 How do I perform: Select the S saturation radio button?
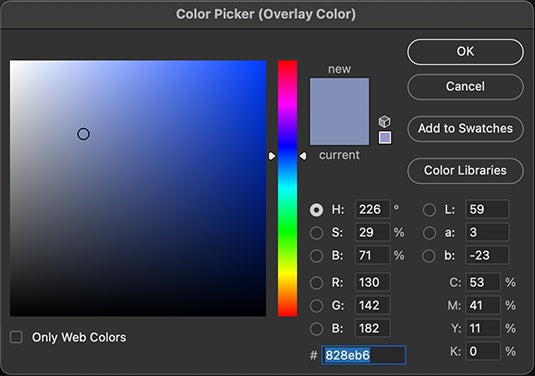tap(316, 233)
